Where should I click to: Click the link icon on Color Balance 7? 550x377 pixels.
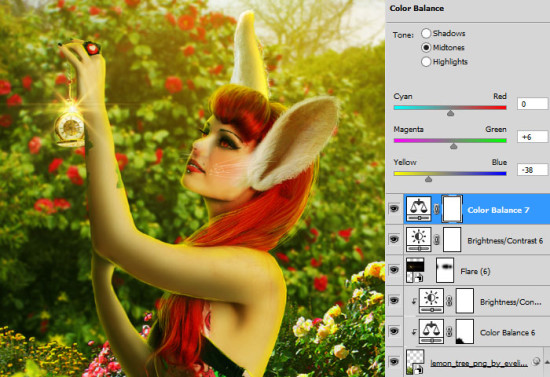[x=436, y=209]
